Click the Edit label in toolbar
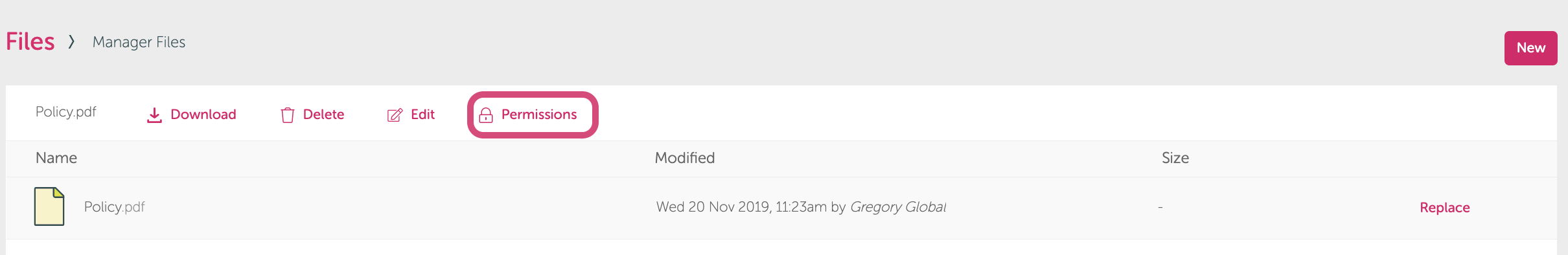 (422, 115)
